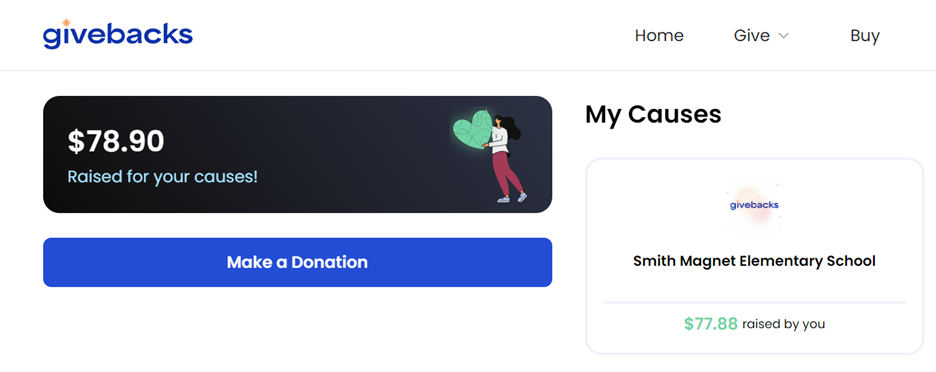Click the 'raised by you' label
Image resolution: width=936 pixels, height=372 pixels.
tap(783, 324)
